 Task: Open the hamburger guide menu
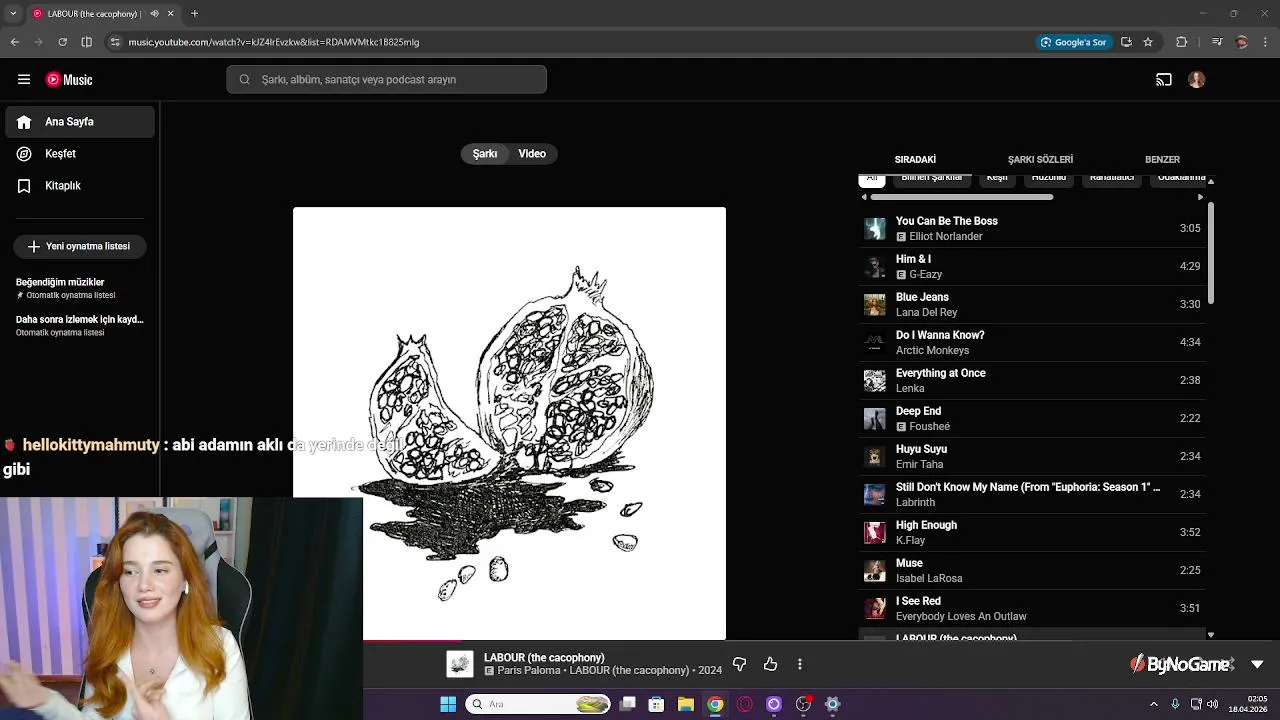point(23,80)
